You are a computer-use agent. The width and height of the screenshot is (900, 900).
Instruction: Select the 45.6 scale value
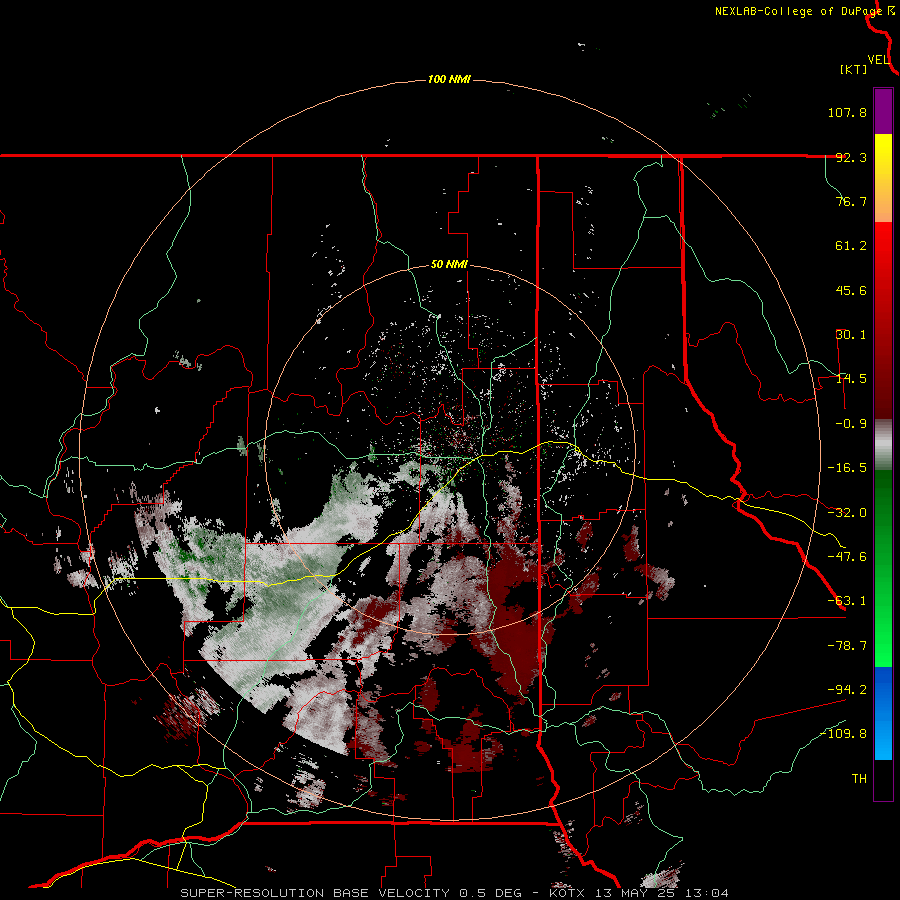coord(851,290)
